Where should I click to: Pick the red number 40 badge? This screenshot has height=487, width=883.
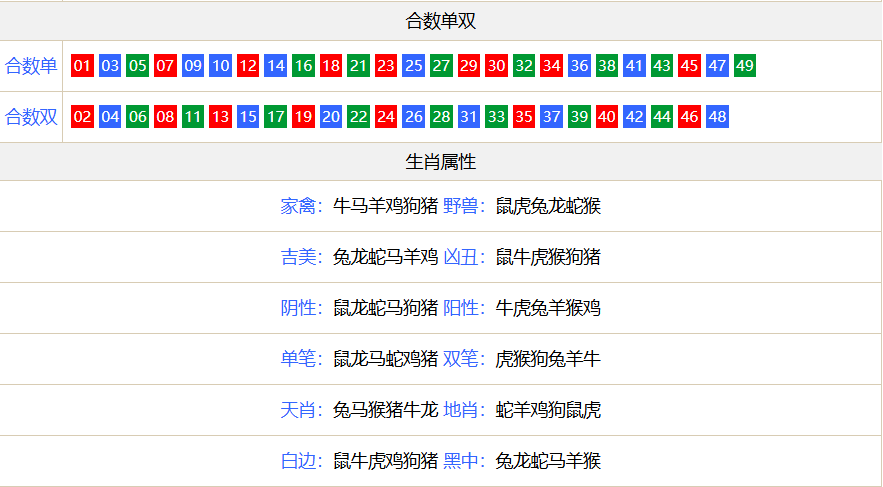[x=606, y=117]
